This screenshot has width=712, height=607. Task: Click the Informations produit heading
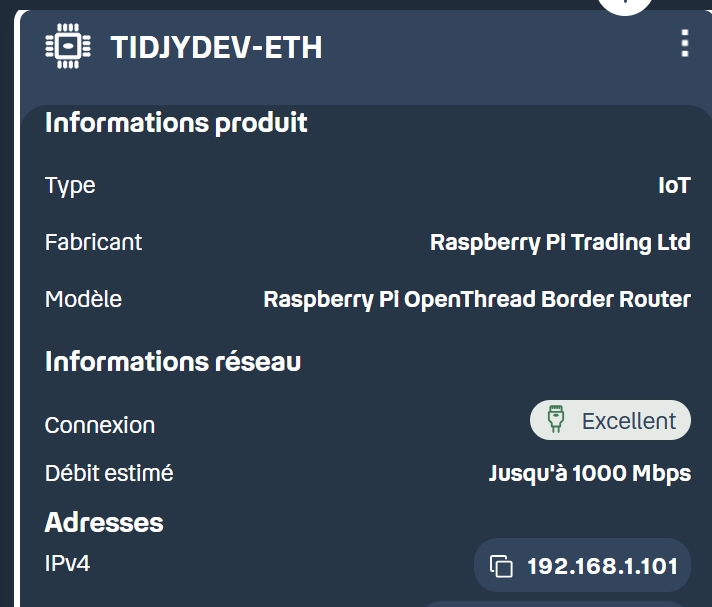coord(176,123)
